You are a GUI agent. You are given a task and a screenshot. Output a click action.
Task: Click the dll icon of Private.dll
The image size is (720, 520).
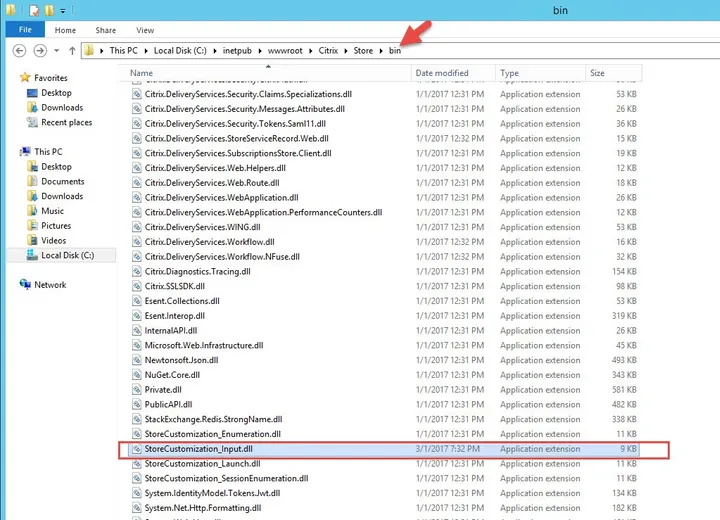click(136, 390)
